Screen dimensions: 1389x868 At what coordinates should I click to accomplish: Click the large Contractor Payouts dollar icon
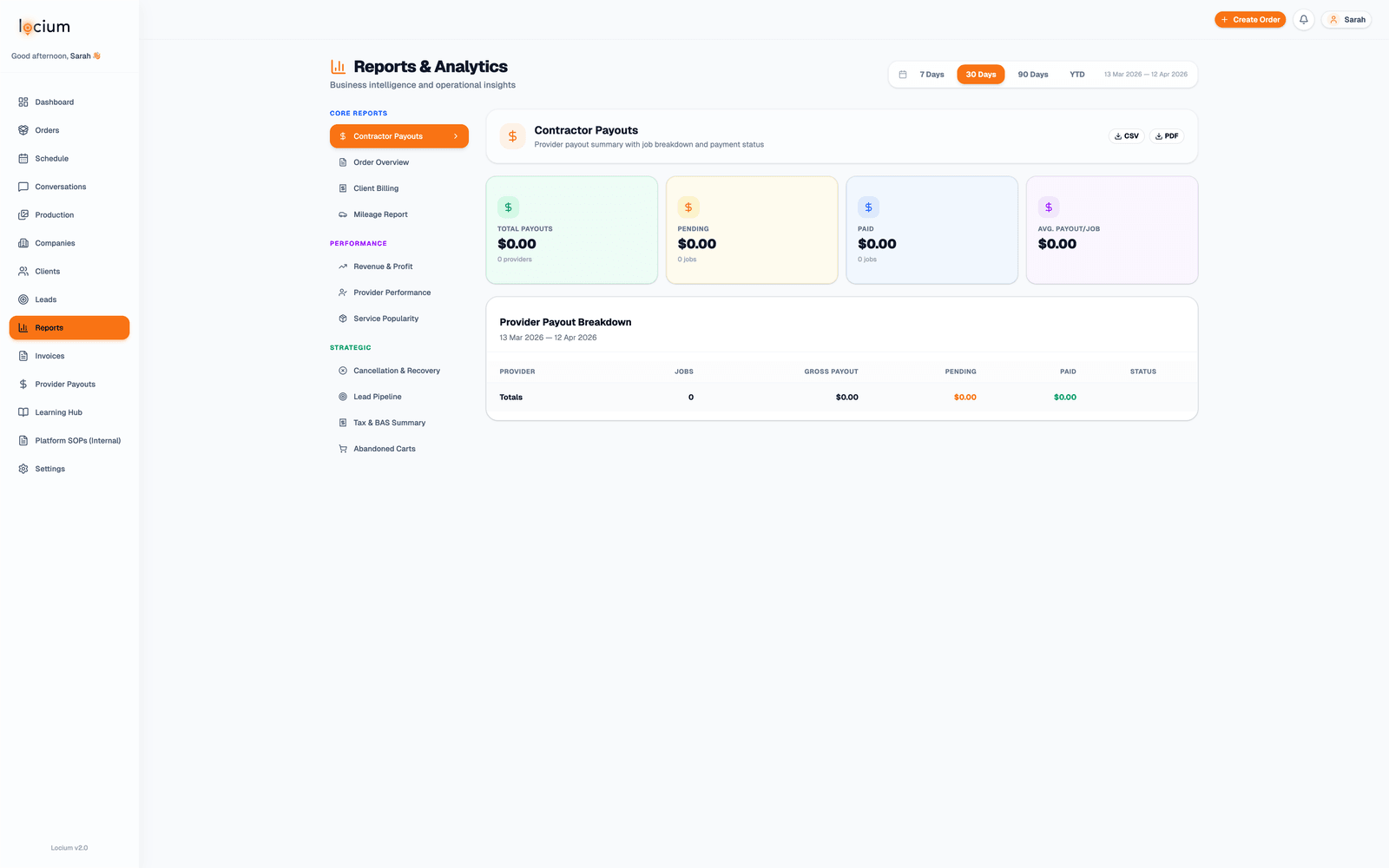tap(513, 136)
